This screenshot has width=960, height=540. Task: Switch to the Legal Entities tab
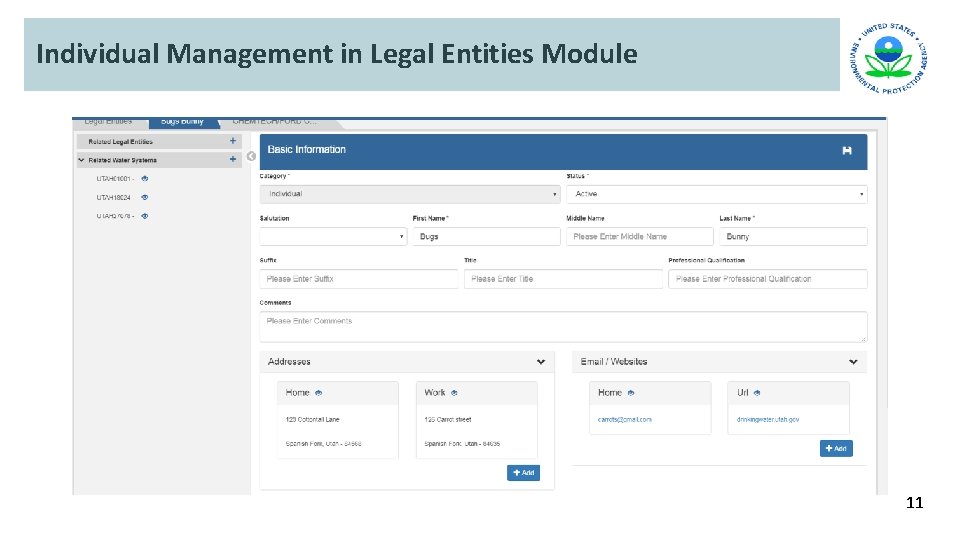109,122
